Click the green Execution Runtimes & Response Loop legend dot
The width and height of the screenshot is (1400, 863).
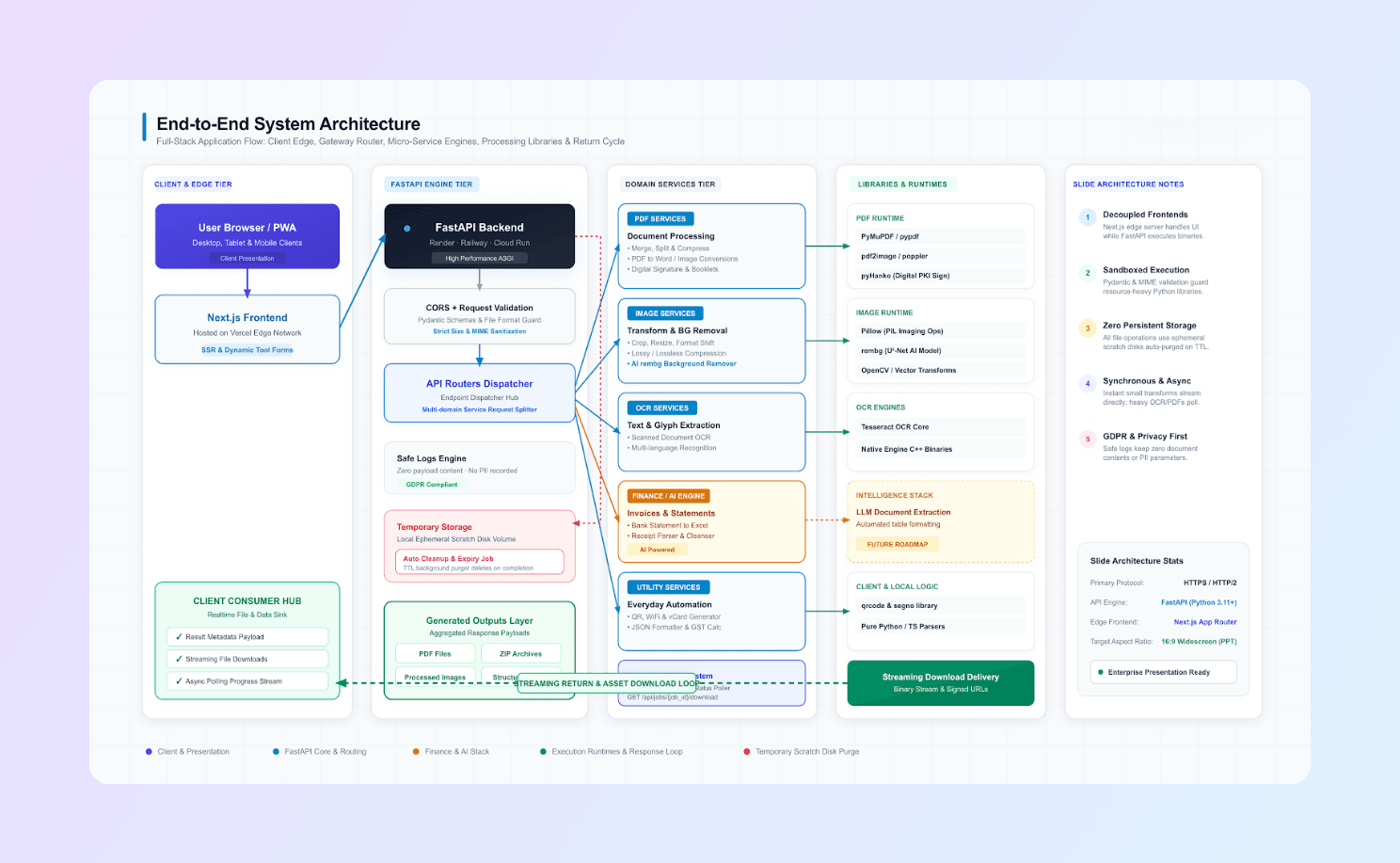click(x=543, y=752)
